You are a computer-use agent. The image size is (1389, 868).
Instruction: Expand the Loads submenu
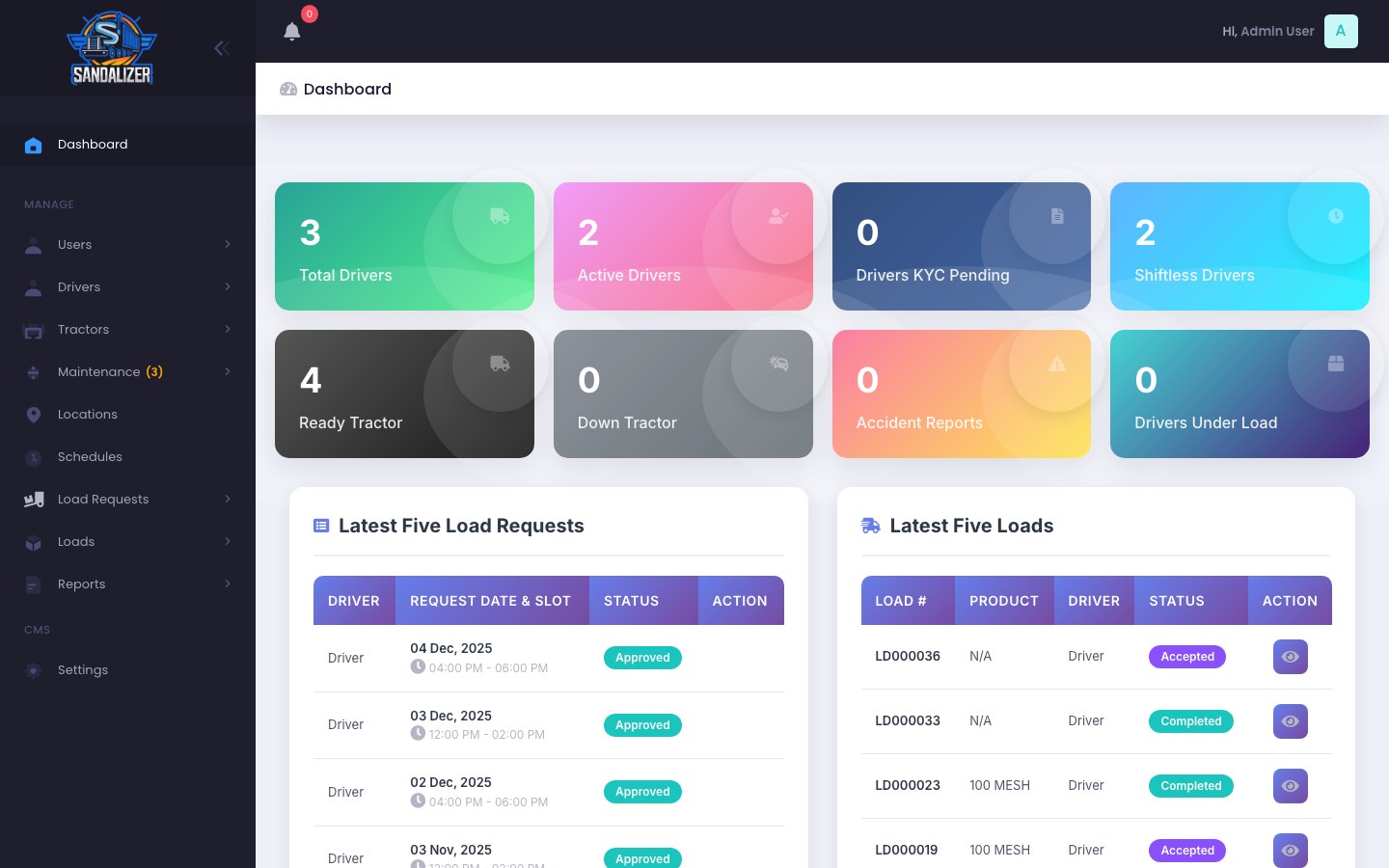coord(127,542)
